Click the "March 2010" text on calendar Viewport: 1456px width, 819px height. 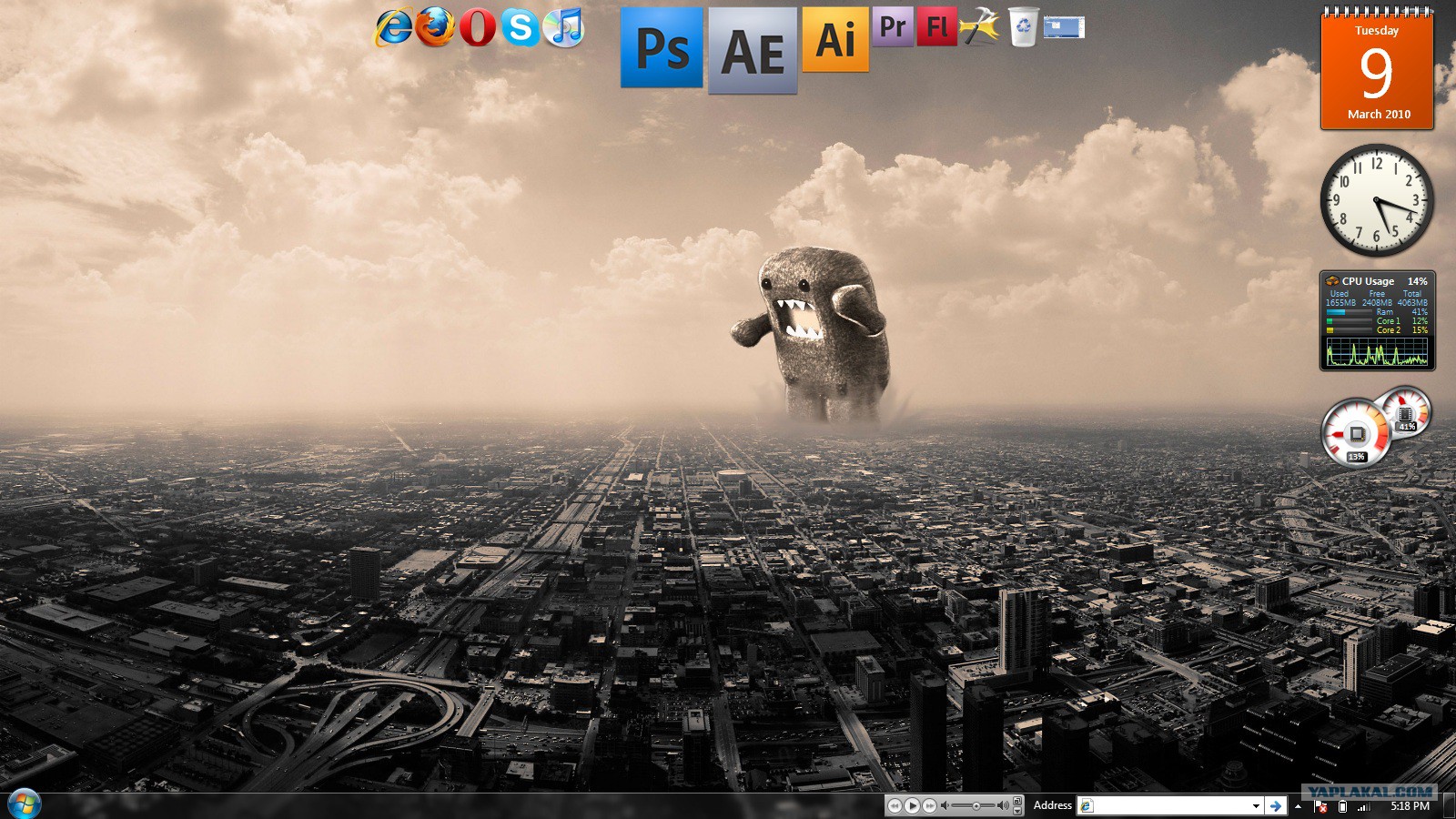click(x=1379, y=114)
